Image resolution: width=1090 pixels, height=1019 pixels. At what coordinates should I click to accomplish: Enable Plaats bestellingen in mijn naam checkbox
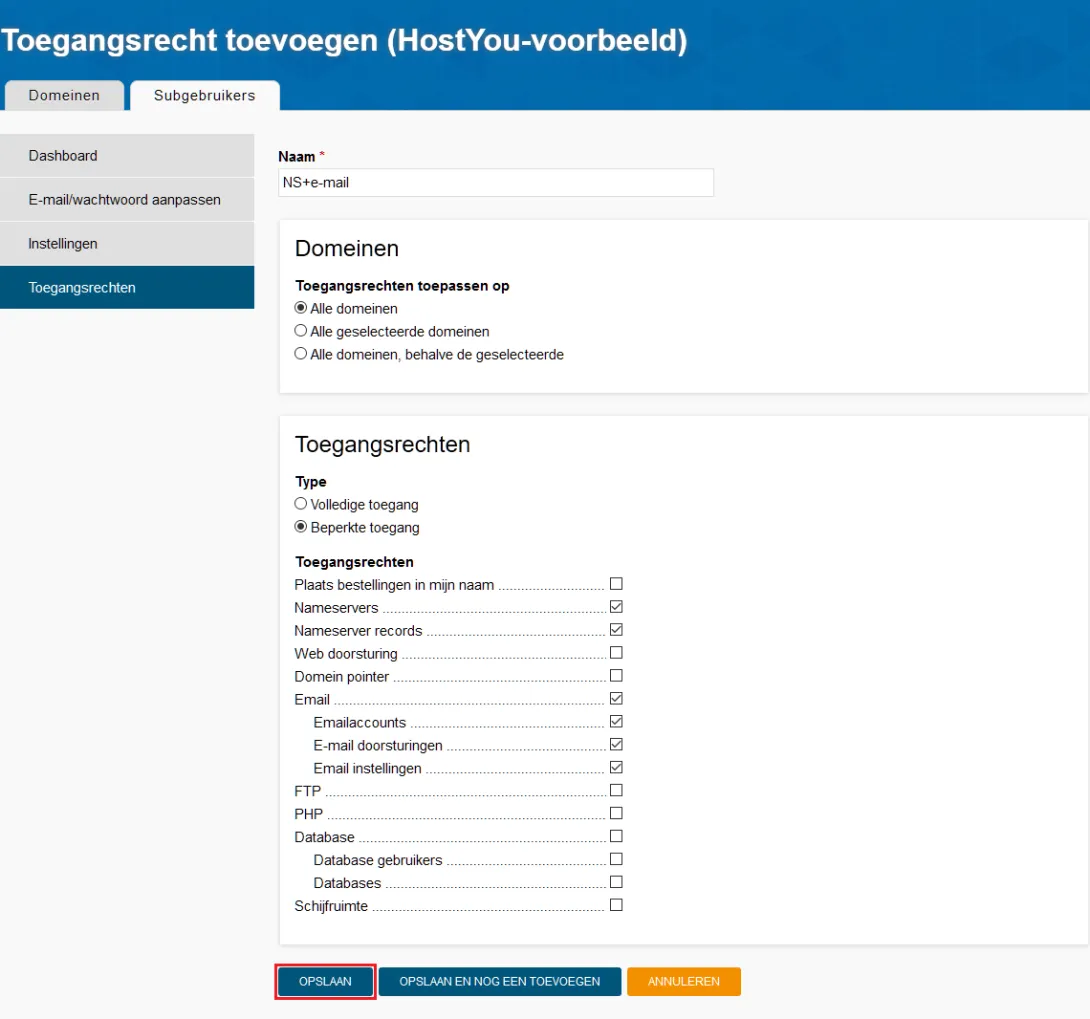tap(616, 584)
